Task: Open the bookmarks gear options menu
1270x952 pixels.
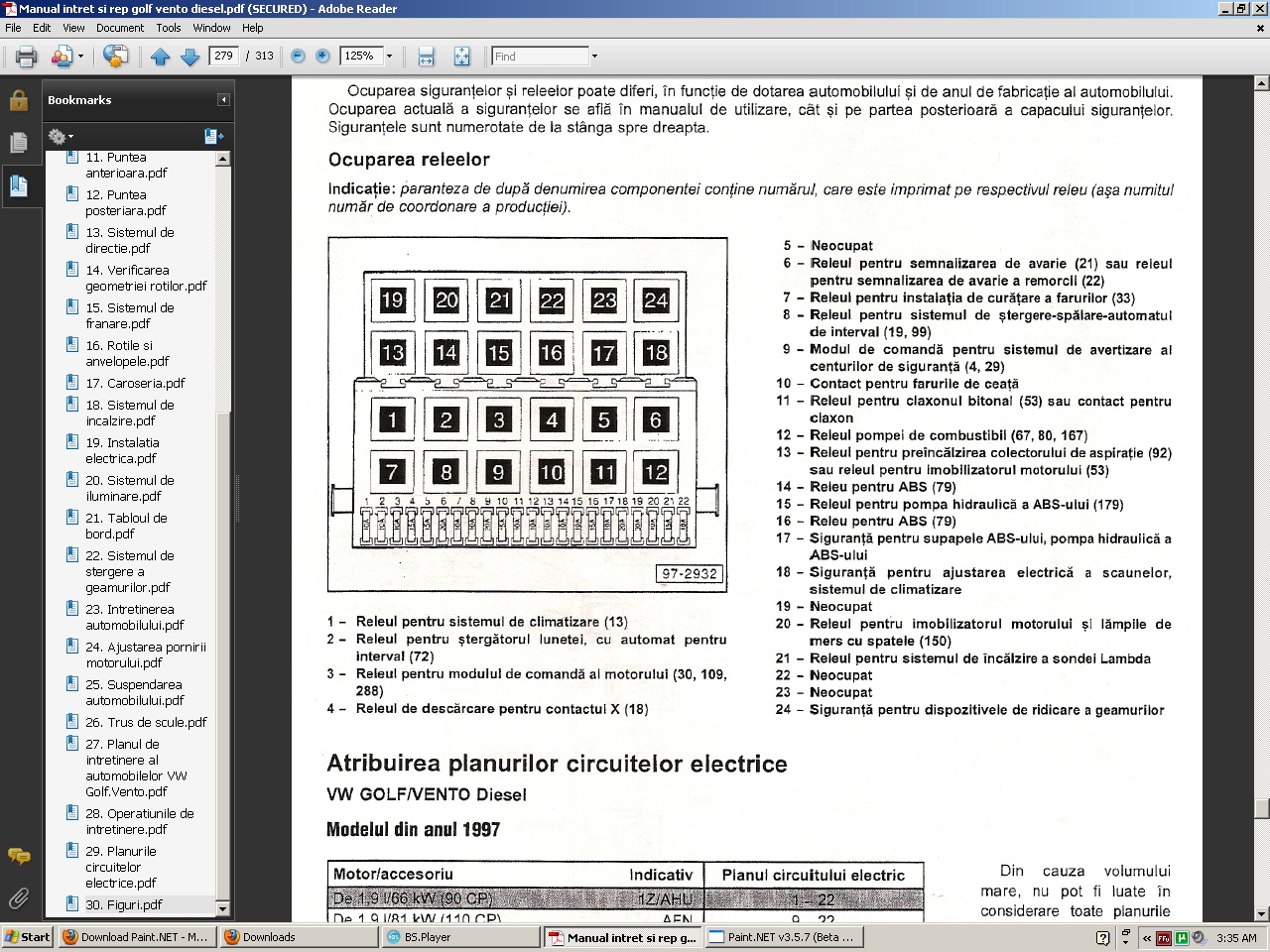Action: click(x=60, y=136)
